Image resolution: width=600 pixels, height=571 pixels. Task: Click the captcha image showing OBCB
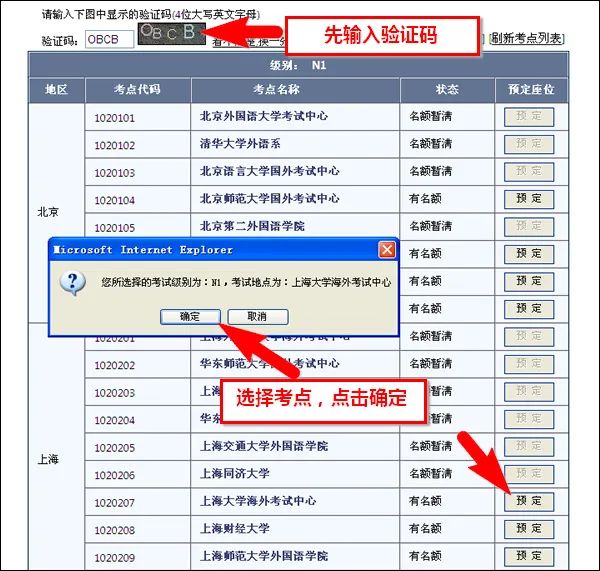click(171, 33)
